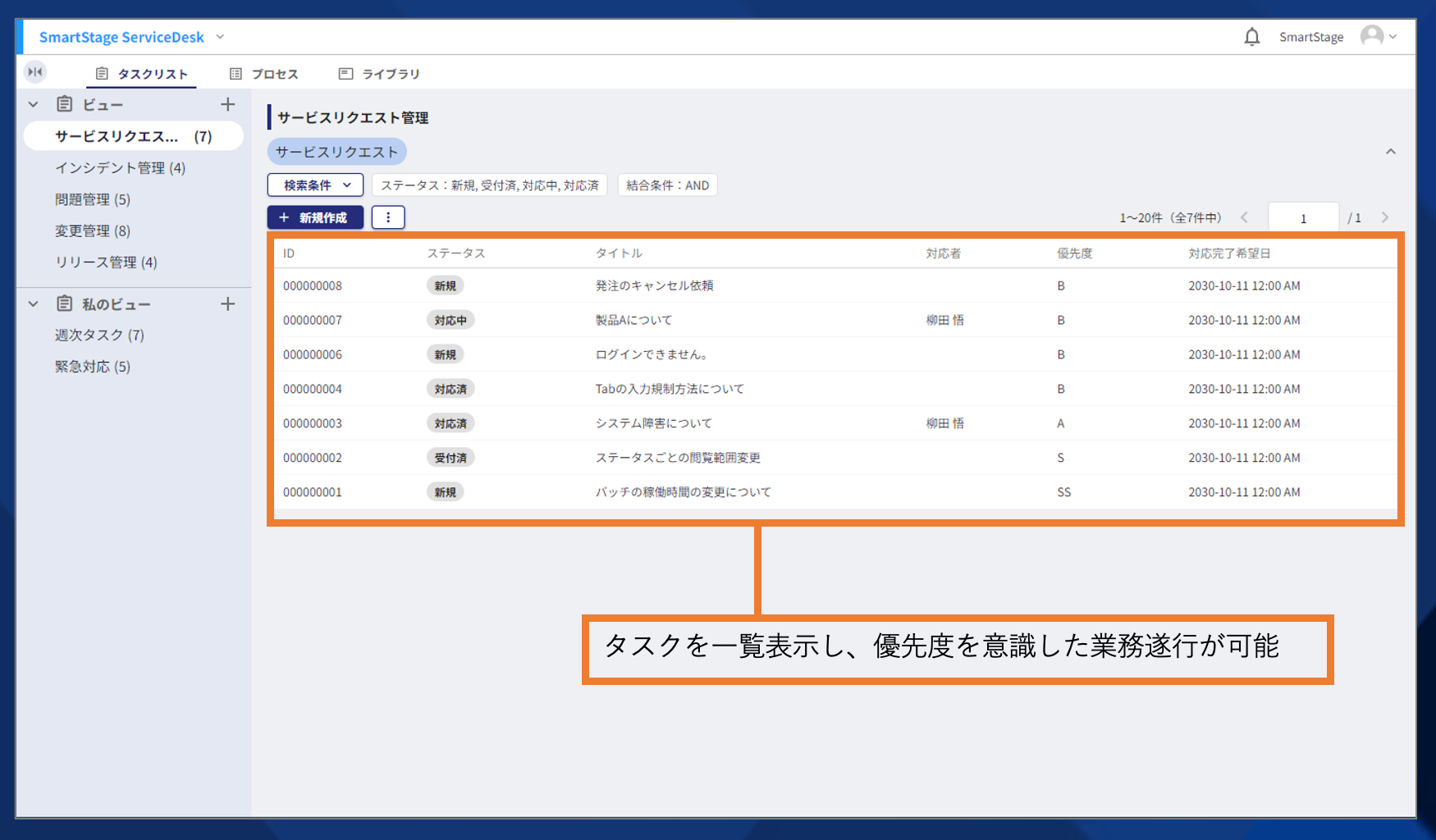
Task: Go to the previous page arrow
Action: [x=1245, y=217]
